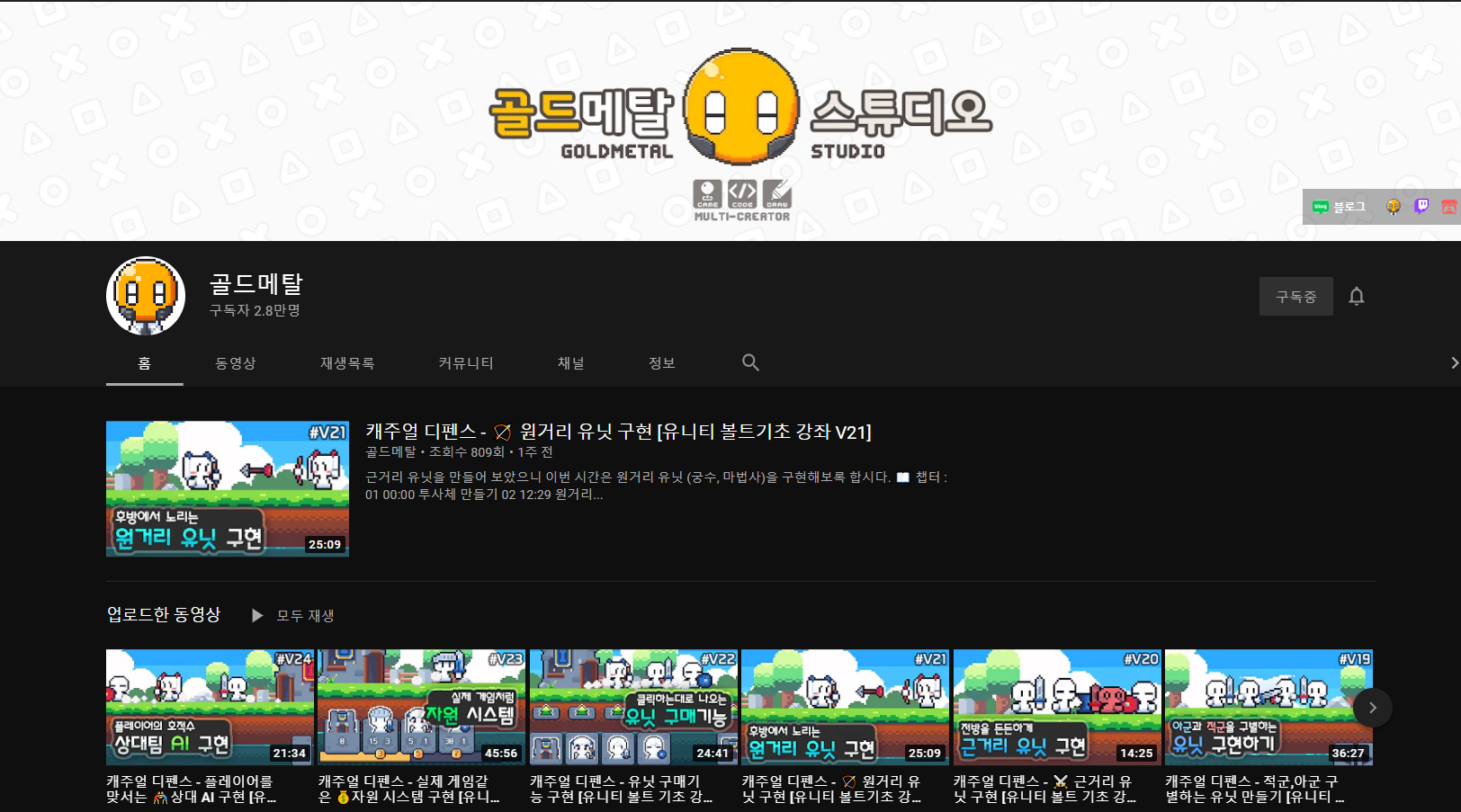
Task: Click the 25:09 duration badge on featured video
Action: [x=325, y=544]
